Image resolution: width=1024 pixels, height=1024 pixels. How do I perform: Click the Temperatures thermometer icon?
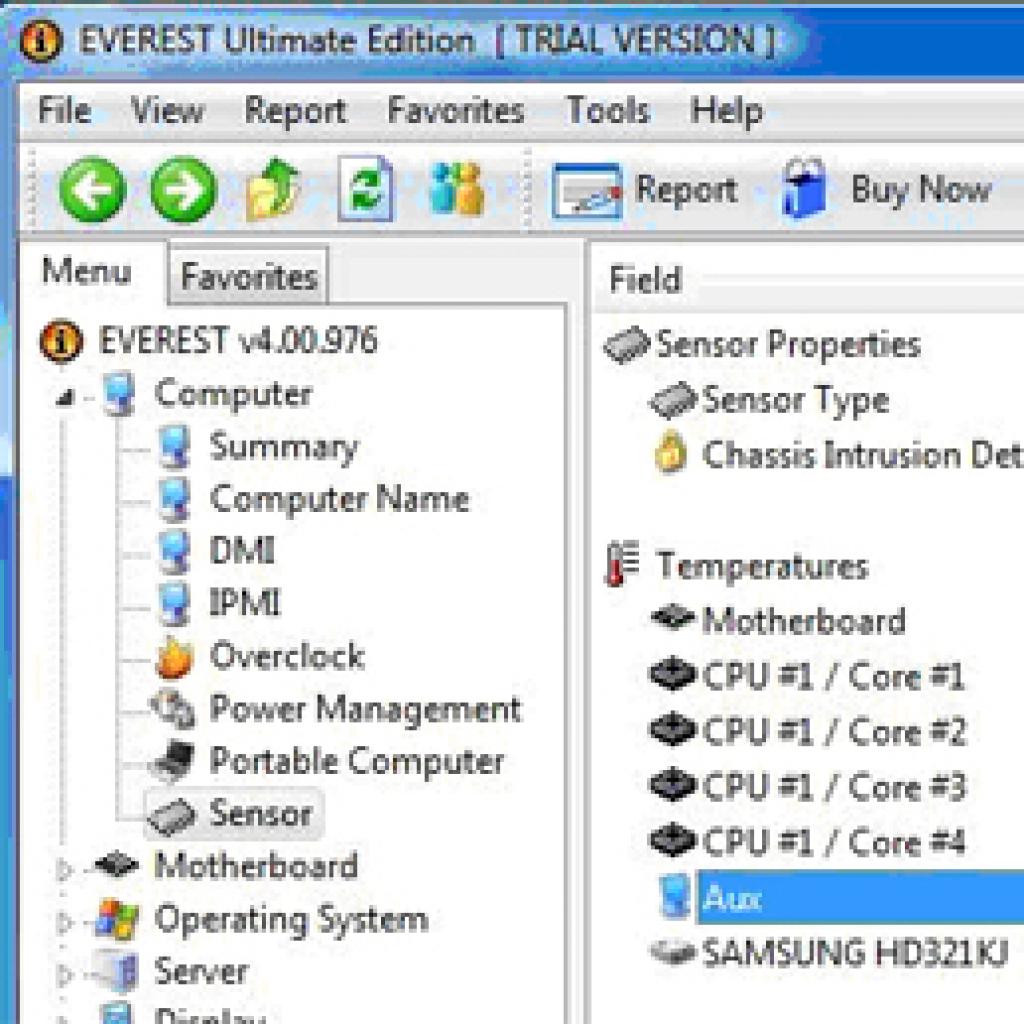pyautogui.click(x=622, y=564)
